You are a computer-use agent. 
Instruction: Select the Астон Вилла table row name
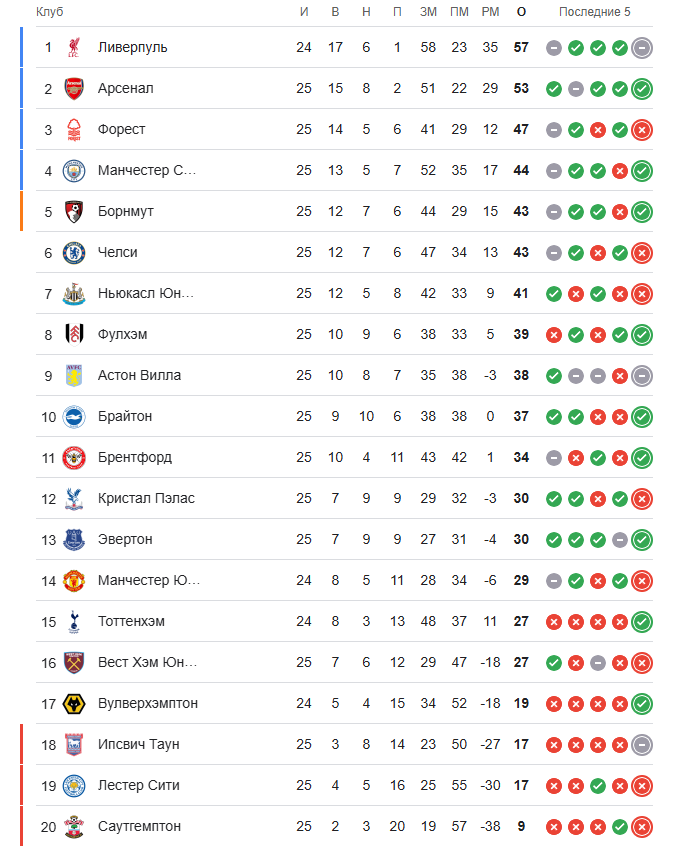coord(140,375)
